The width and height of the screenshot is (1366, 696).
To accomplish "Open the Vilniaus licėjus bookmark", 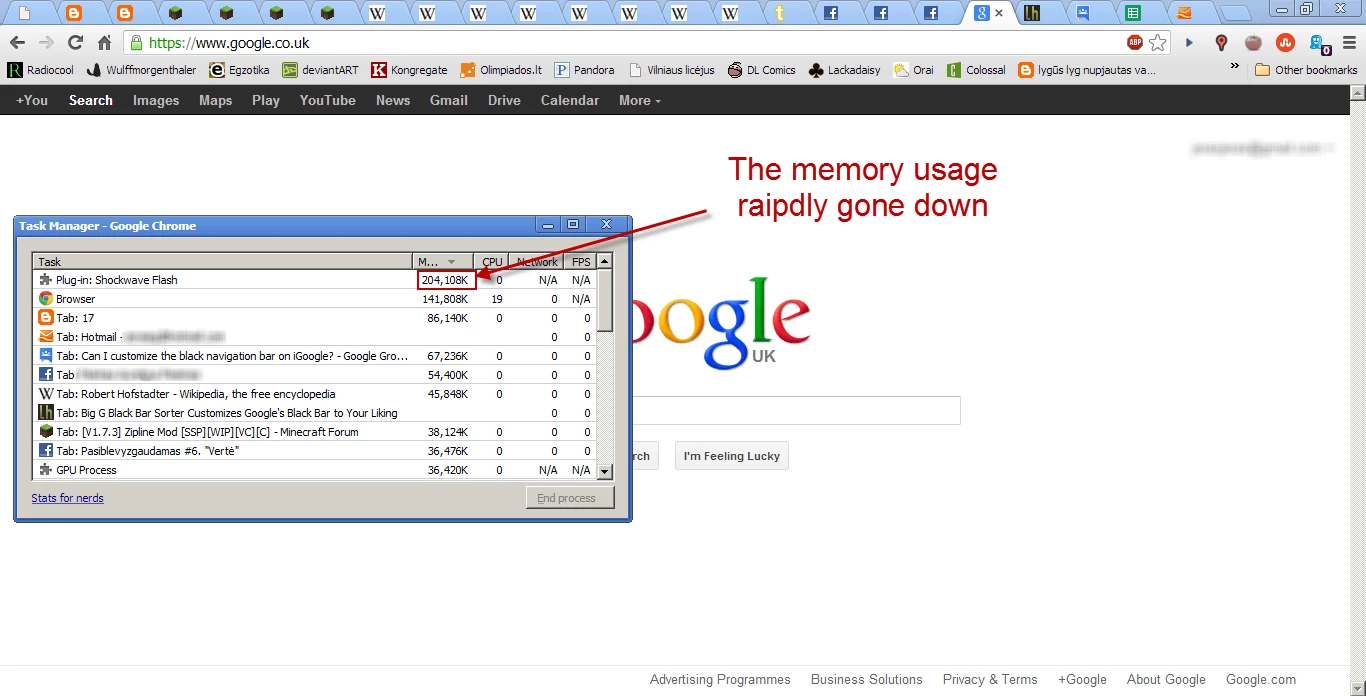I will 672,70.
